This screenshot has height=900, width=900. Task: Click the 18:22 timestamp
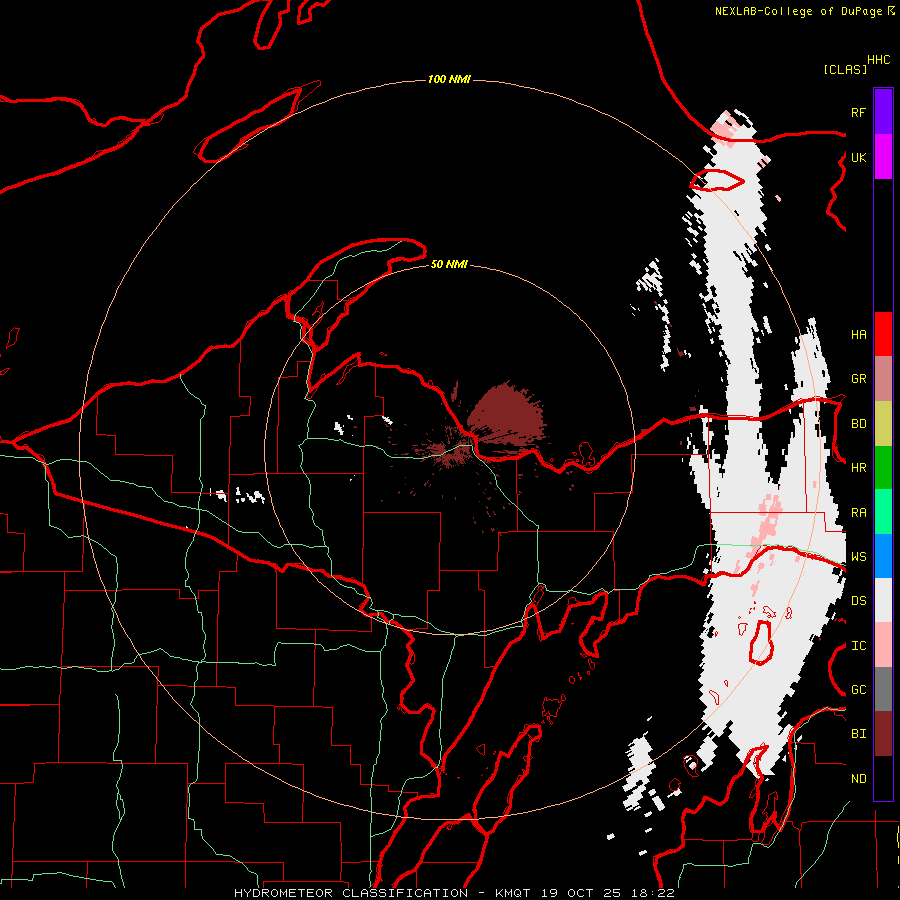655,893
